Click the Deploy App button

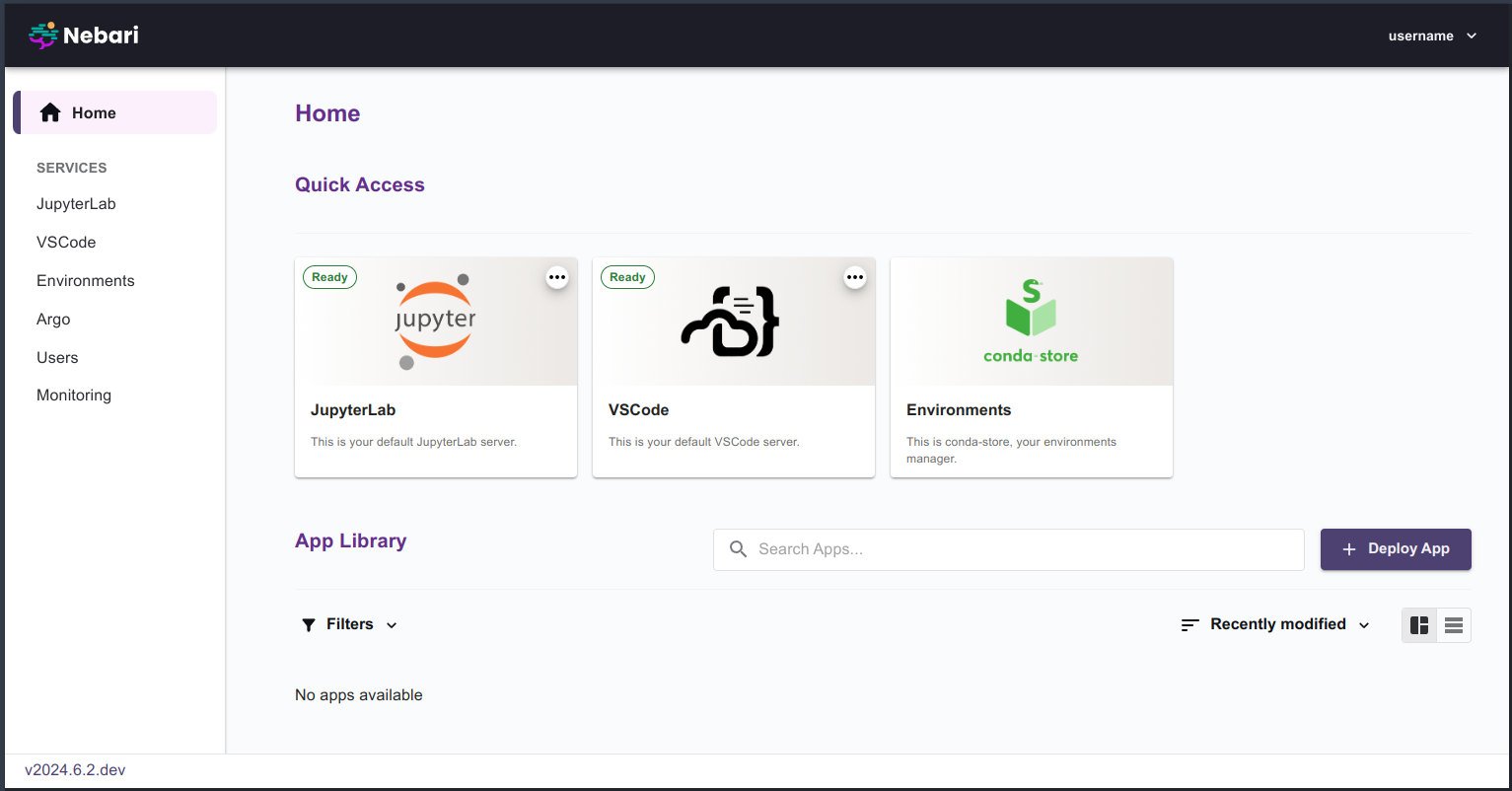[x=1396, y=548]
